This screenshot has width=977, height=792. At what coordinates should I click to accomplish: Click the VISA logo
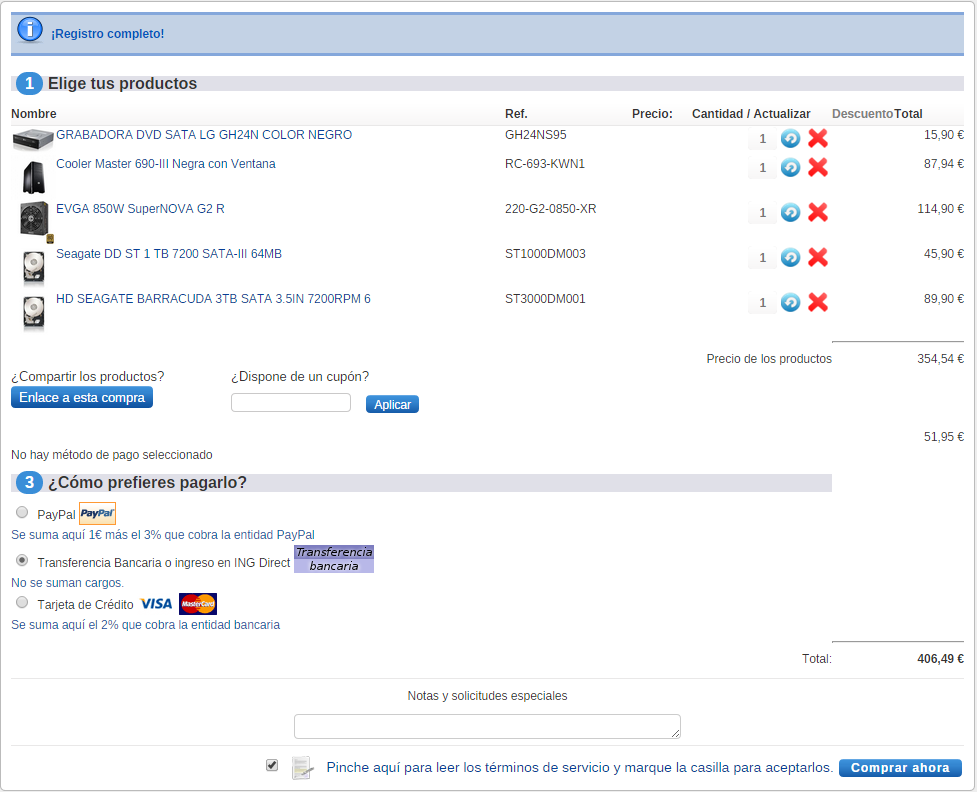point(156,604)
